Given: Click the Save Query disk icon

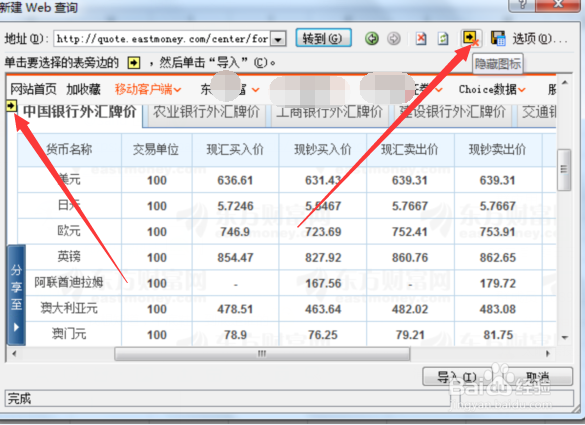Looking at the screenshot, I should click(498, 38).
